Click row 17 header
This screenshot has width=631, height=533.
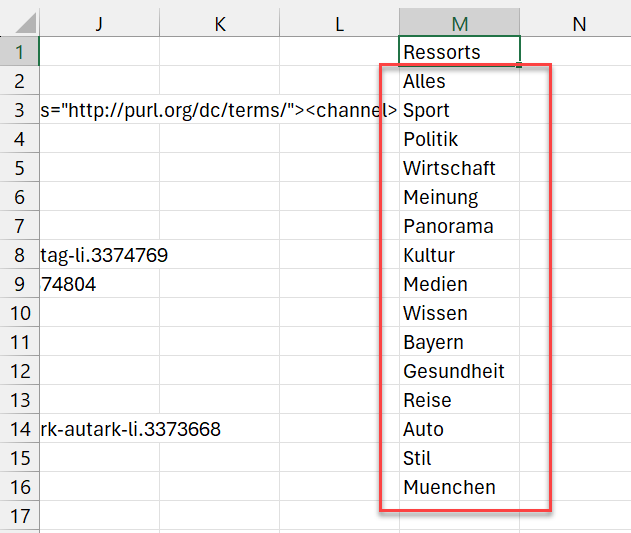[x=19, y=516]
